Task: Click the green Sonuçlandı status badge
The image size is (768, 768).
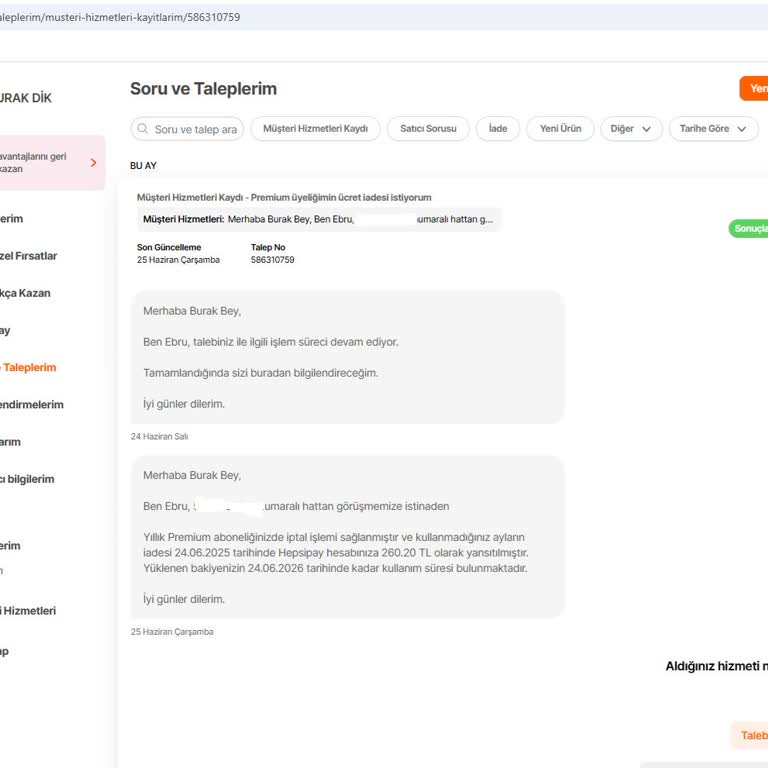Action: (x=749, y=229)
